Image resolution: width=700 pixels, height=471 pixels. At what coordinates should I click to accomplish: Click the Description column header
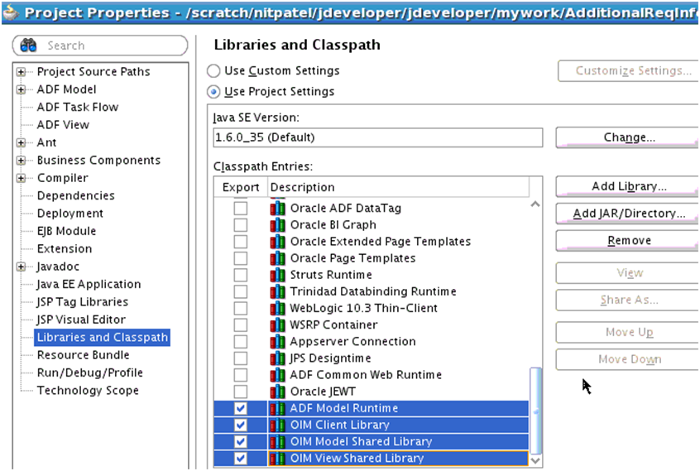tap(398, 187)
